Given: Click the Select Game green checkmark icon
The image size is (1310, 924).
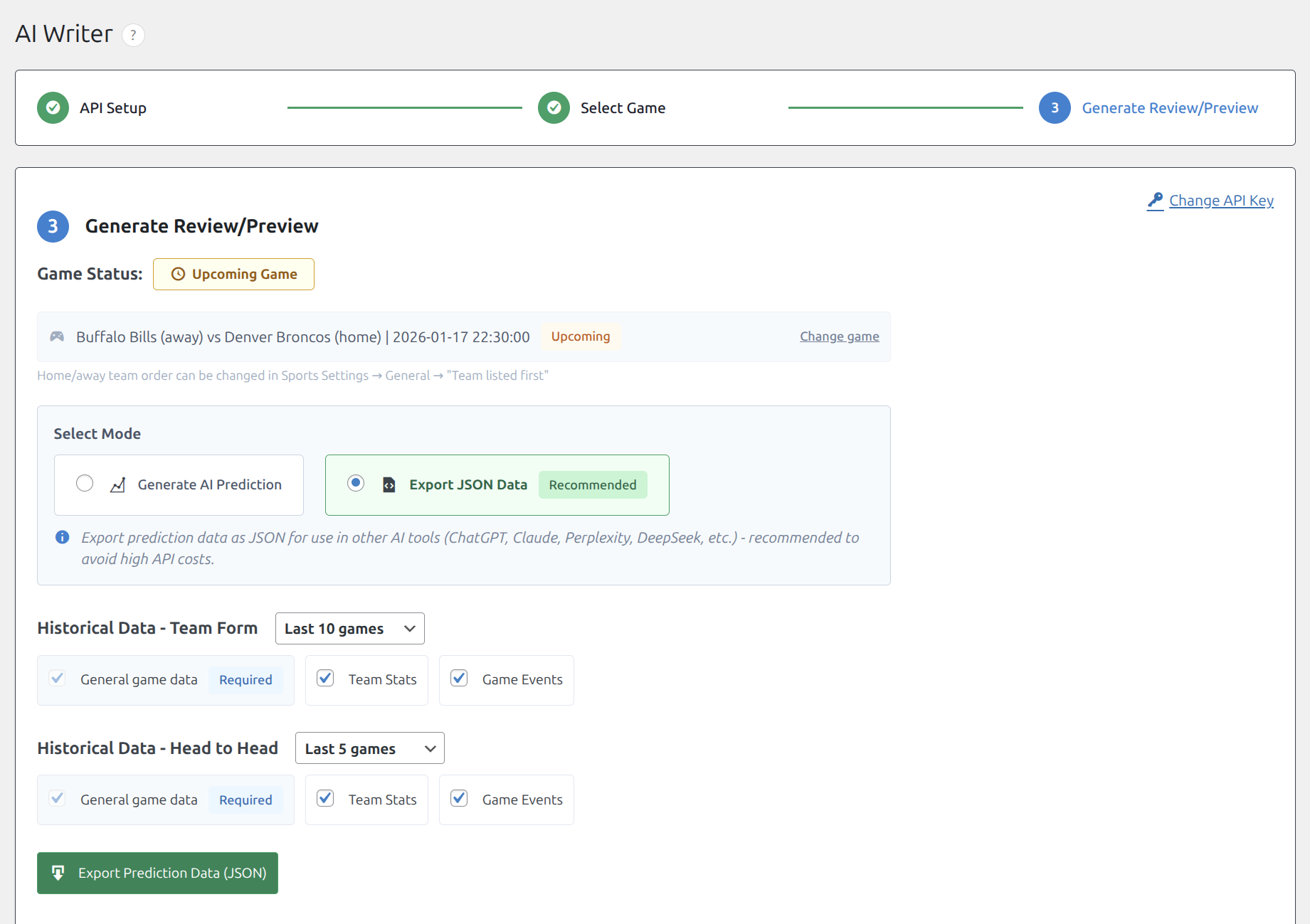Looking at the screenshot, I should tap(554, 108).
